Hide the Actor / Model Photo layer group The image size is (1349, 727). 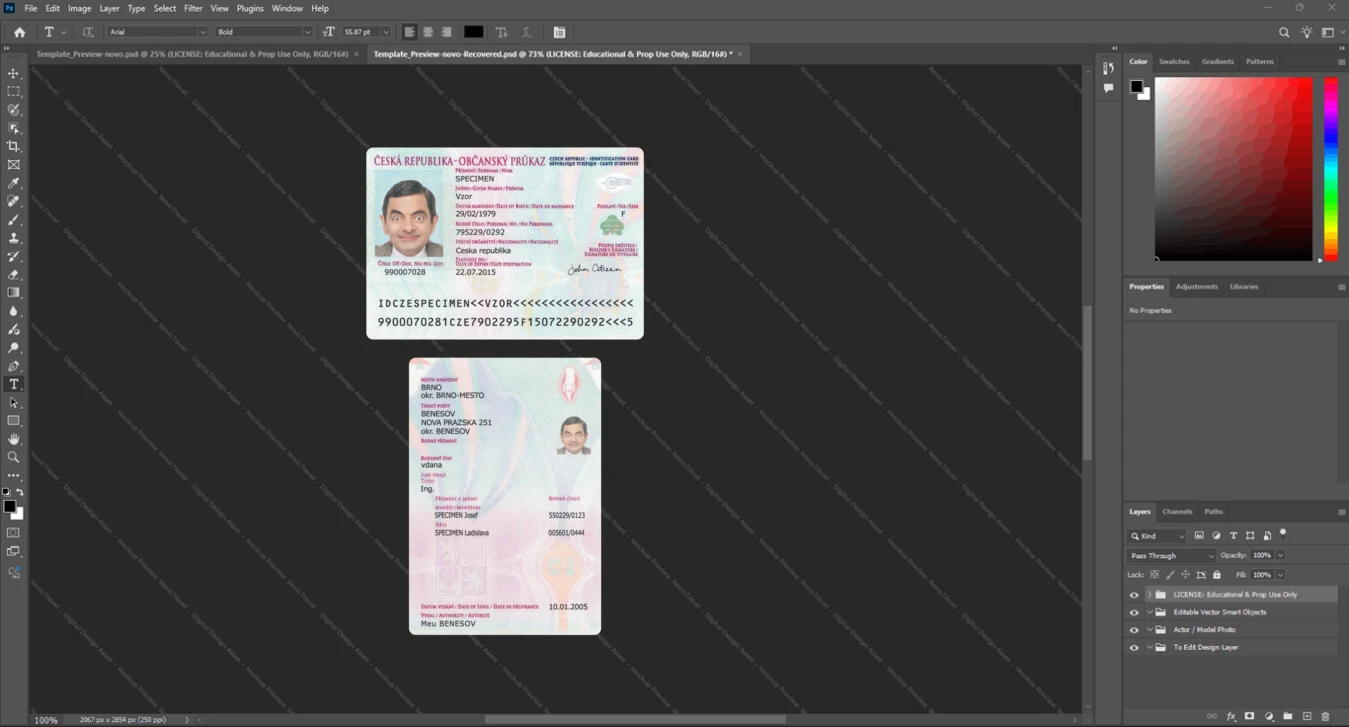[1134, 630]
